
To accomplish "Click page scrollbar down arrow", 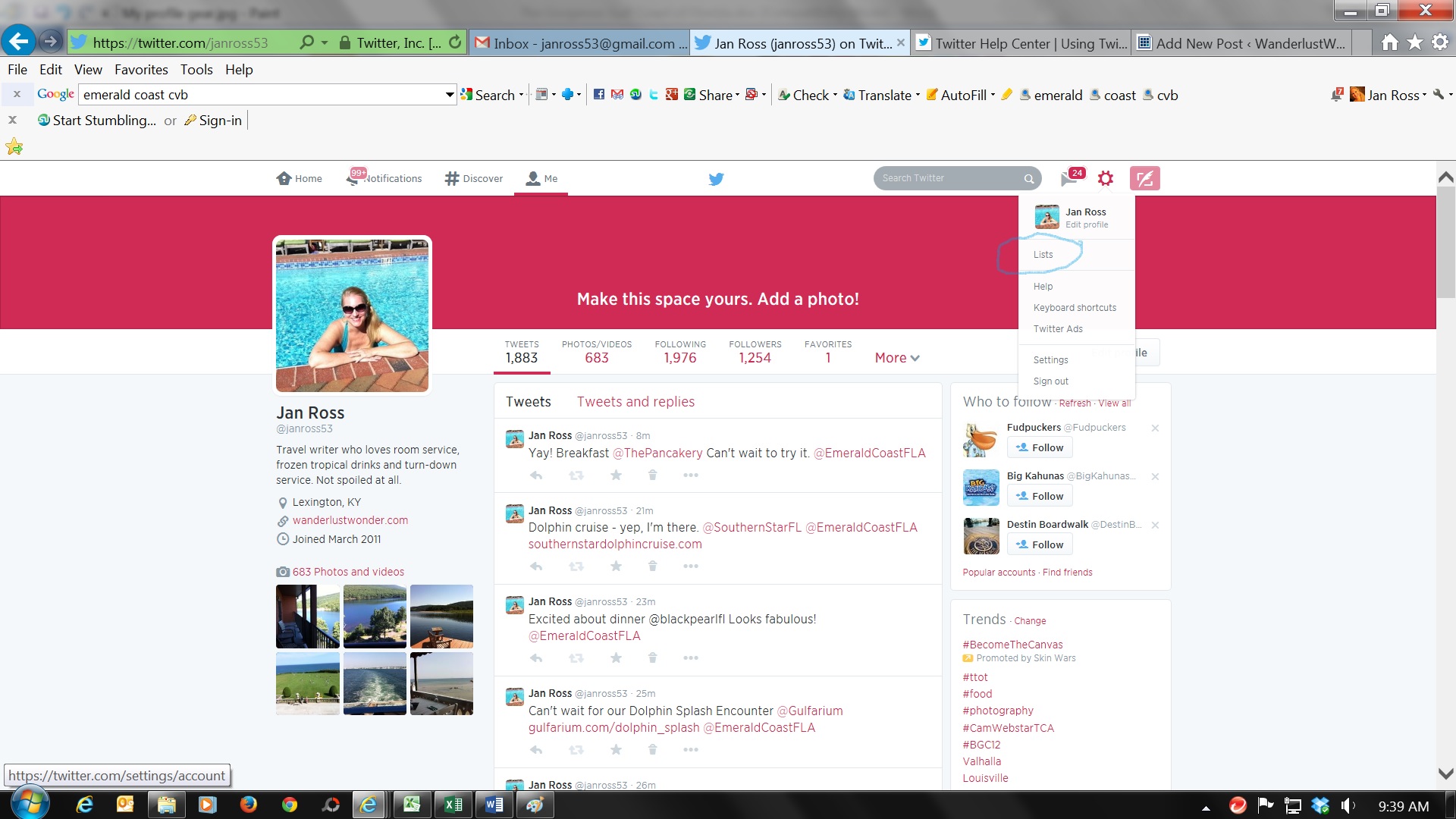I will 1445,774.
